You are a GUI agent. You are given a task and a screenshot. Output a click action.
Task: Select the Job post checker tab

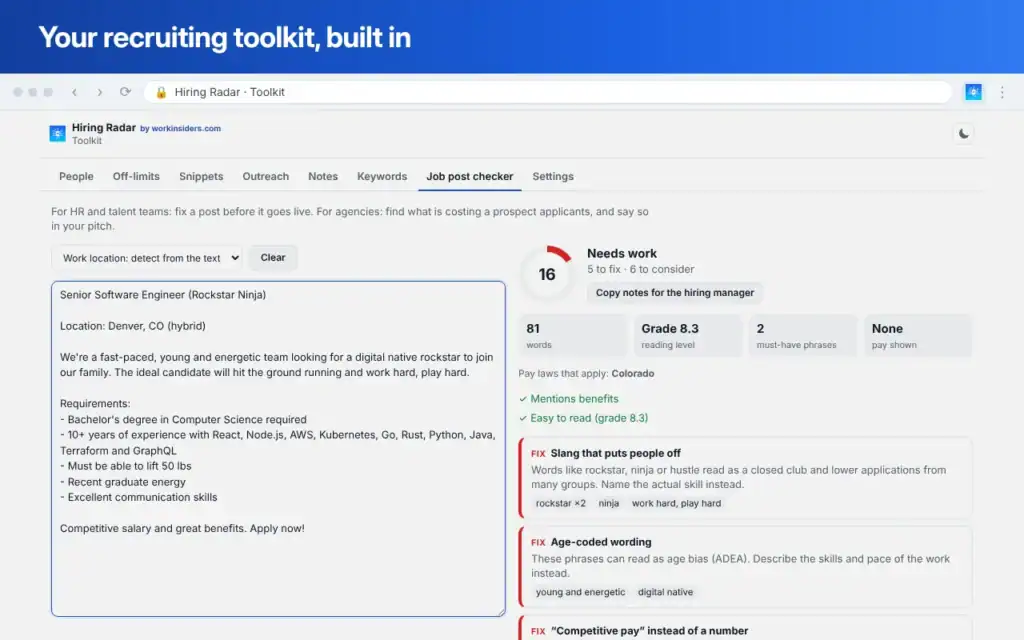[x=470, y=176]
